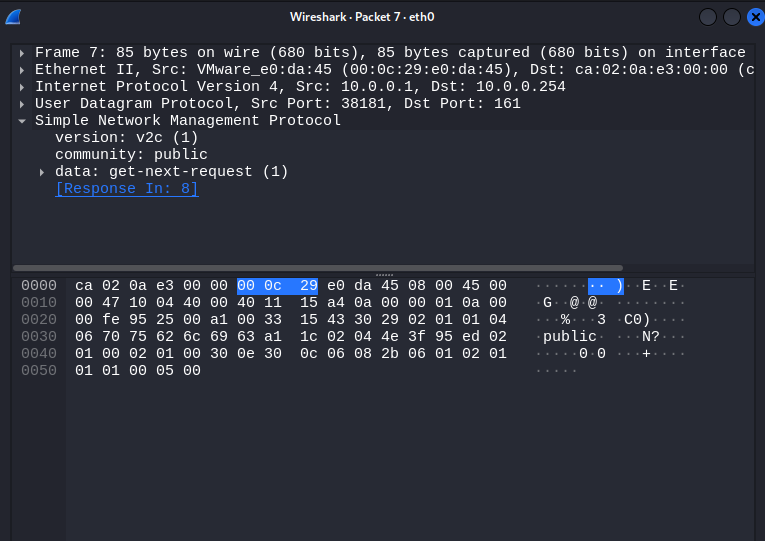Click the splitter handle between panes
Image resolution: width=765 pixels, height=541 pixels.
pyautogui.click(x=384, y=274)
